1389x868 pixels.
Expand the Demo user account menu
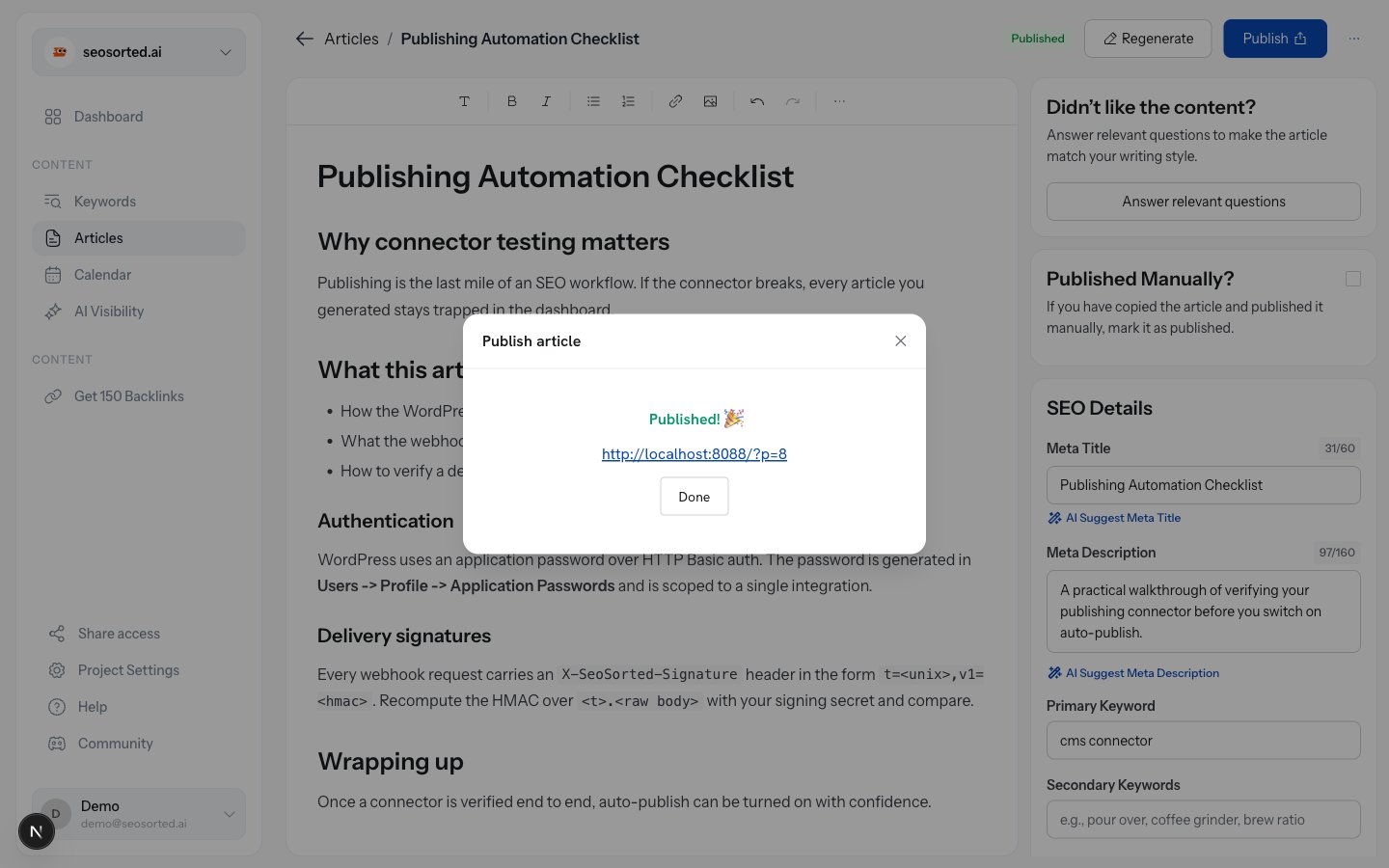[139, 814]
